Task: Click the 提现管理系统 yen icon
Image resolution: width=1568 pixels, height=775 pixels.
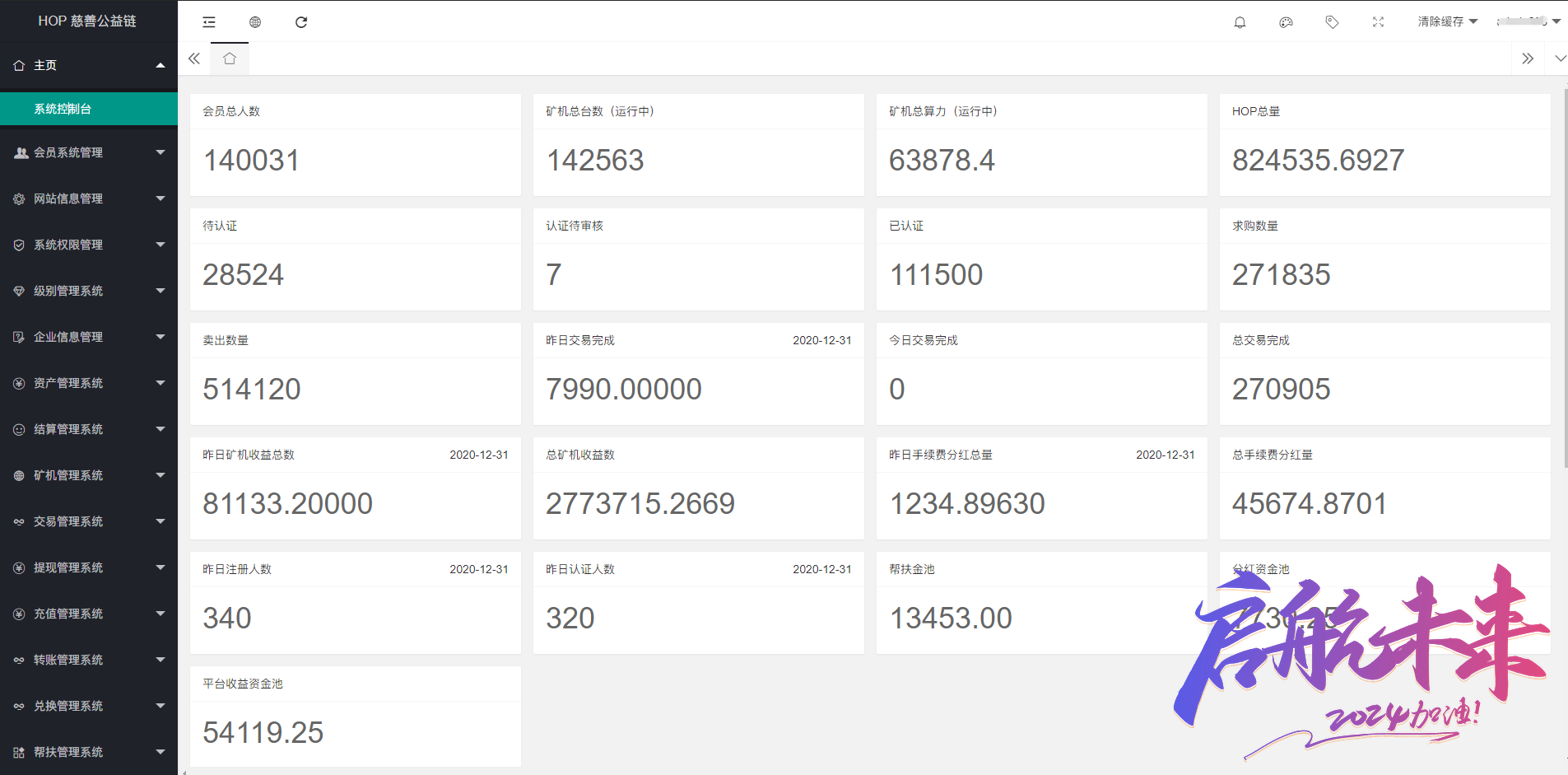Action: (19, 567)
